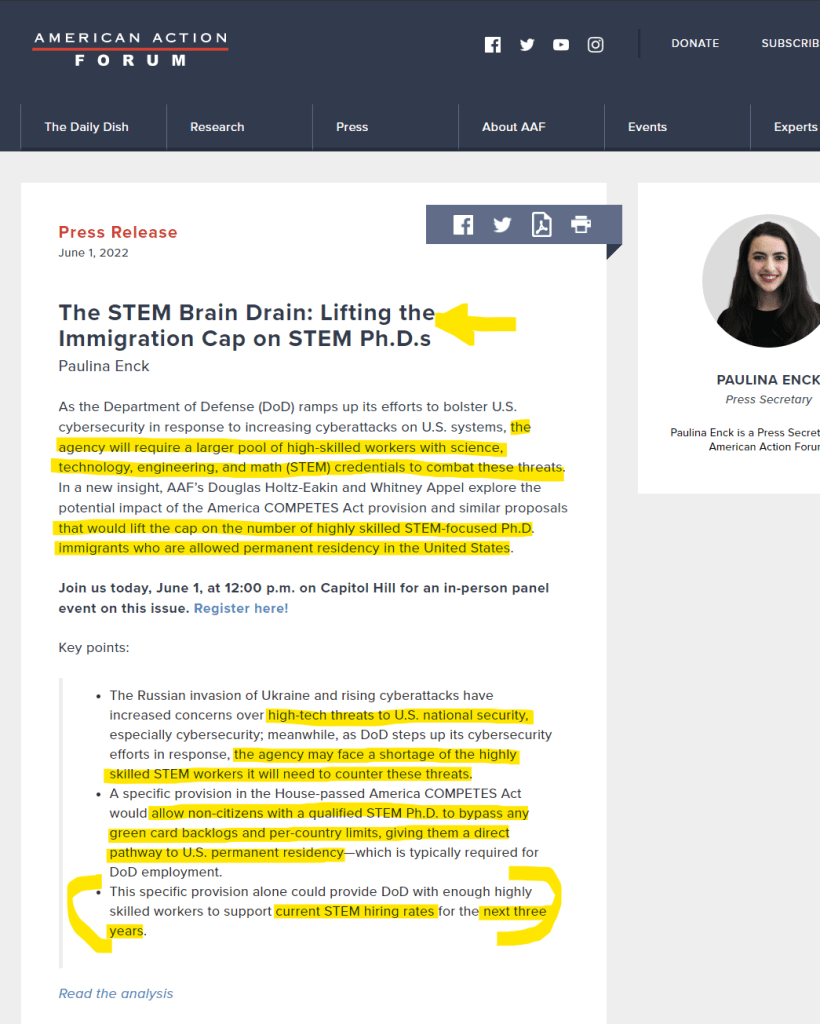Open The Daily Dish menu
Viewport: 820px width, 1024px height.
pos(86,127)
